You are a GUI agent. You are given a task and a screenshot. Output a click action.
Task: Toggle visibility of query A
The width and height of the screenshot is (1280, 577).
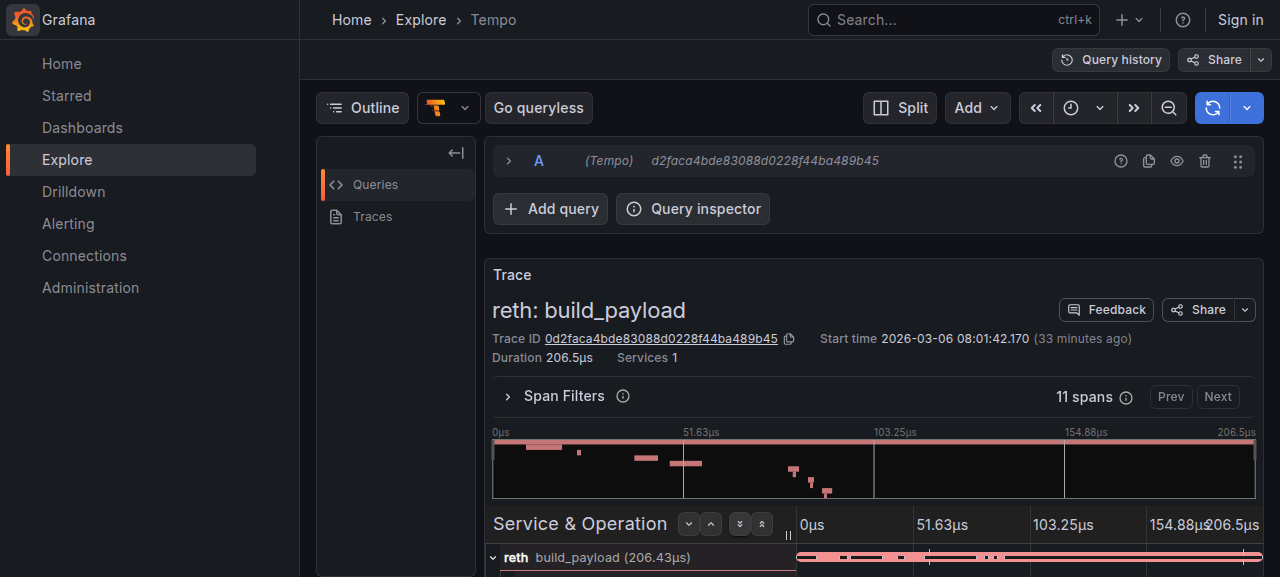click(1177, 161)
